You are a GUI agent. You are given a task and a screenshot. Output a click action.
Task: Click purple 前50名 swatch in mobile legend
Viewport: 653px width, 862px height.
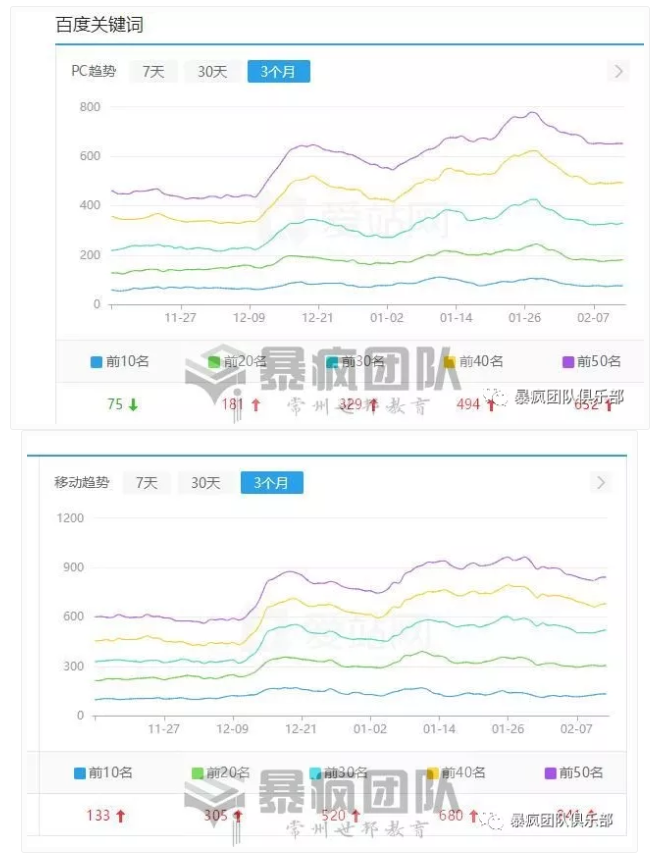pyautogui.click(x=550, y=773)
